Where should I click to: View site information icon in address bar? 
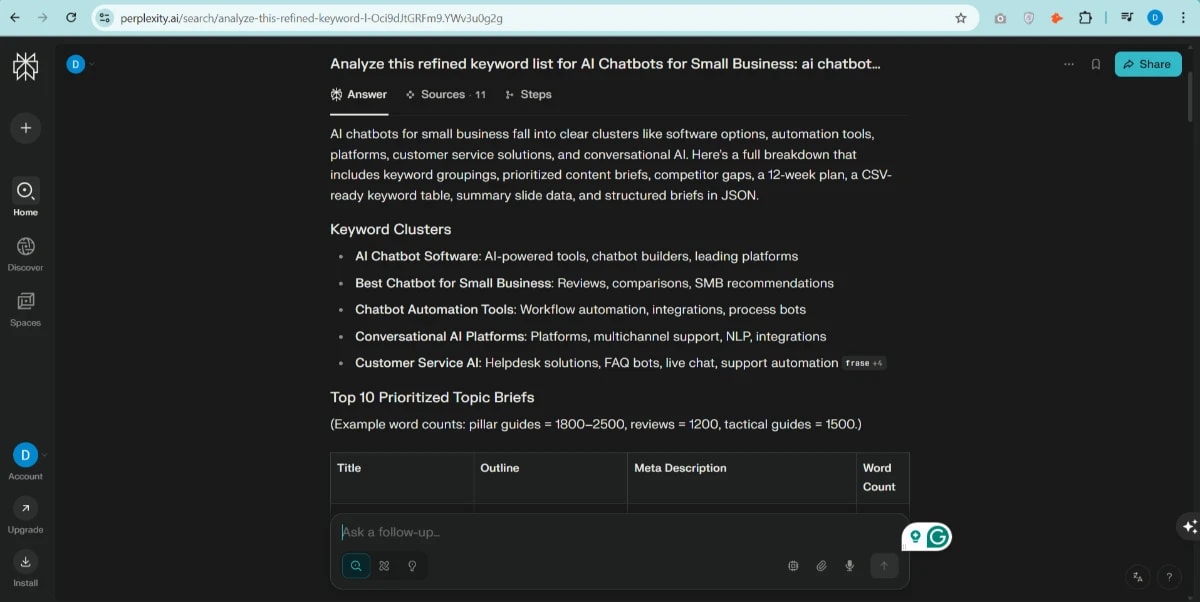(104, 17)
